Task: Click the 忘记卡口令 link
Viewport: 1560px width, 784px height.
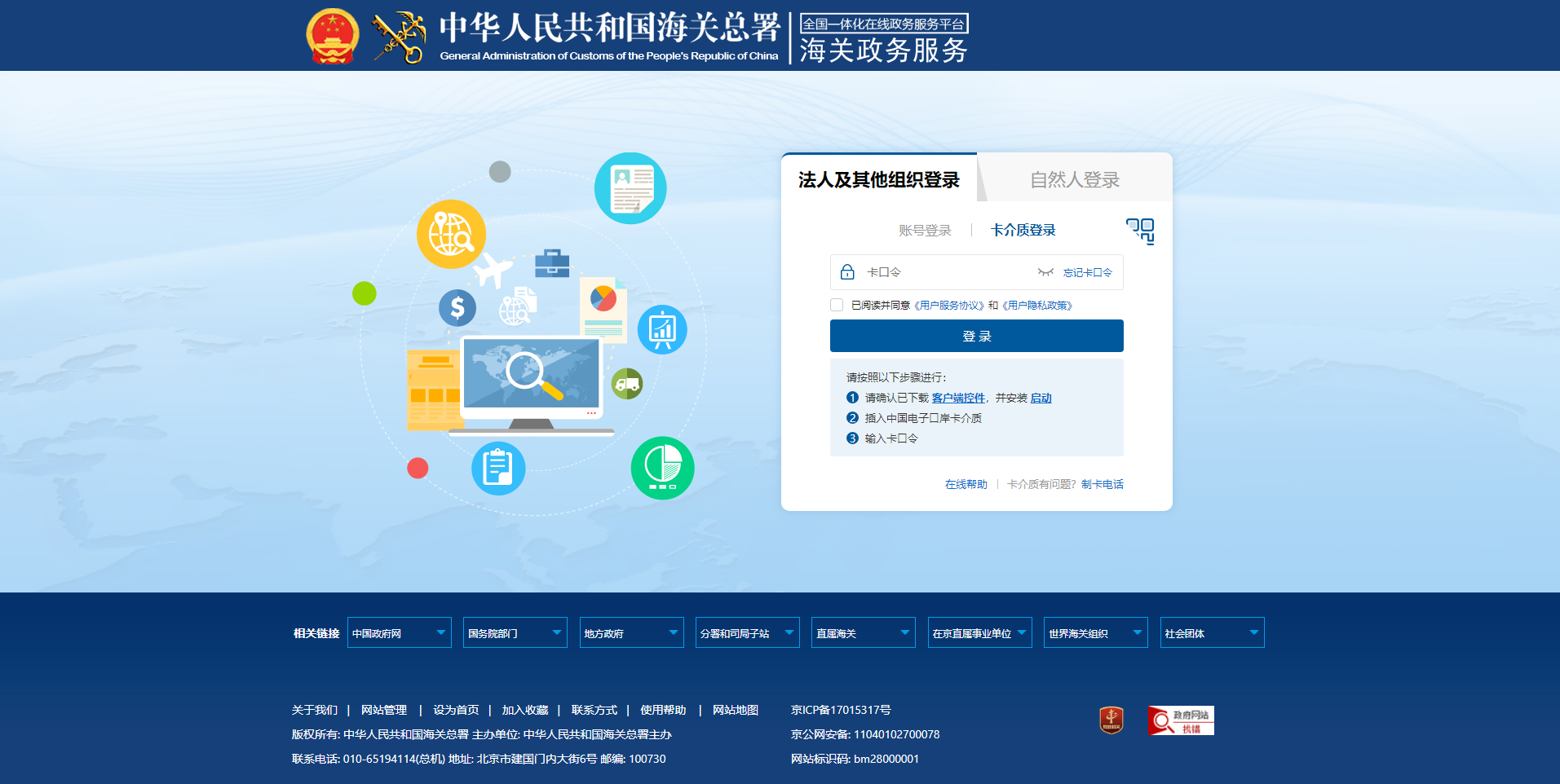Action: tap(1087, 273)
